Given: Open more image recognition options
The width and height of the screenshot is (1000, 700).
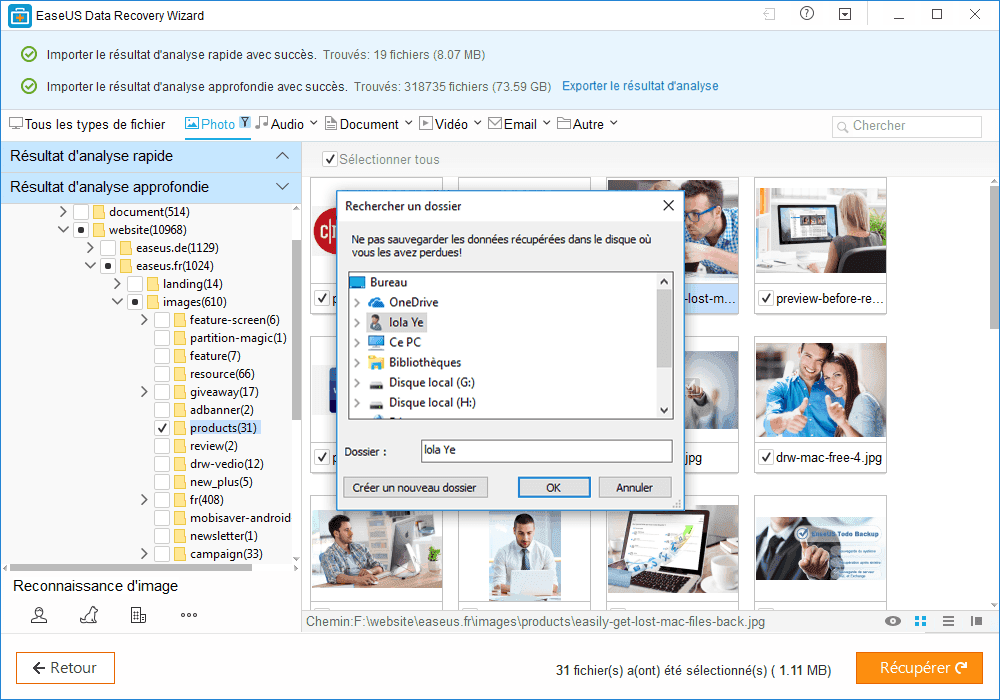Looking at the screenshot, I should pos(189,615).
